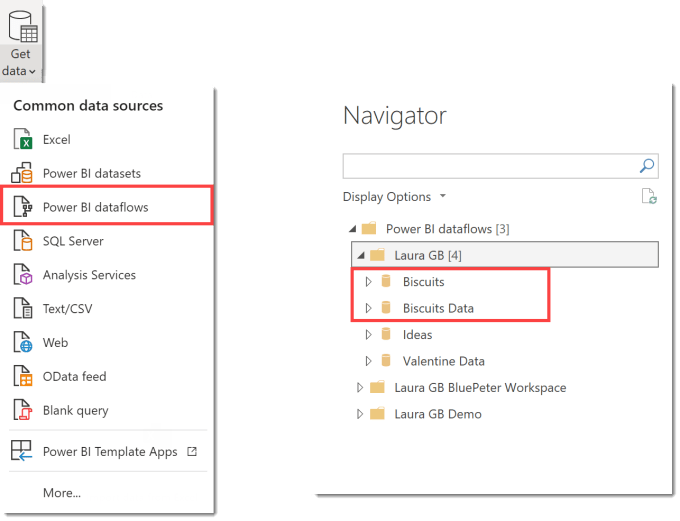The image size is (680, 521).
Task: Choose Web data source
Action: point(55,343)
